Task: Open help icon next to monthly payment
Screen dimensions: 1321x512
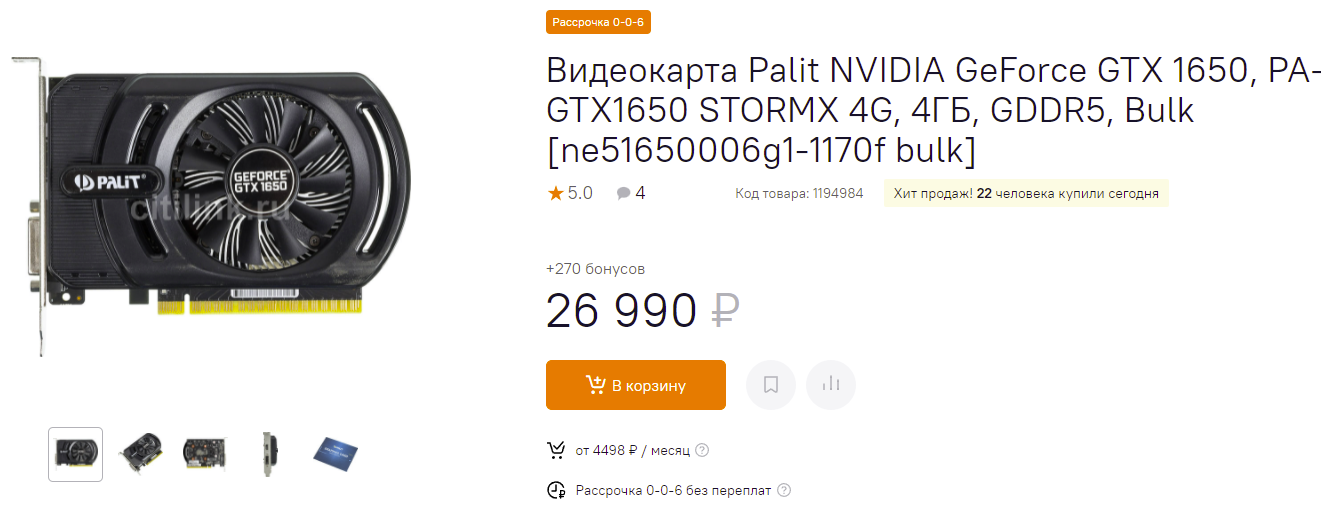Action: click(x=702, y=450)
